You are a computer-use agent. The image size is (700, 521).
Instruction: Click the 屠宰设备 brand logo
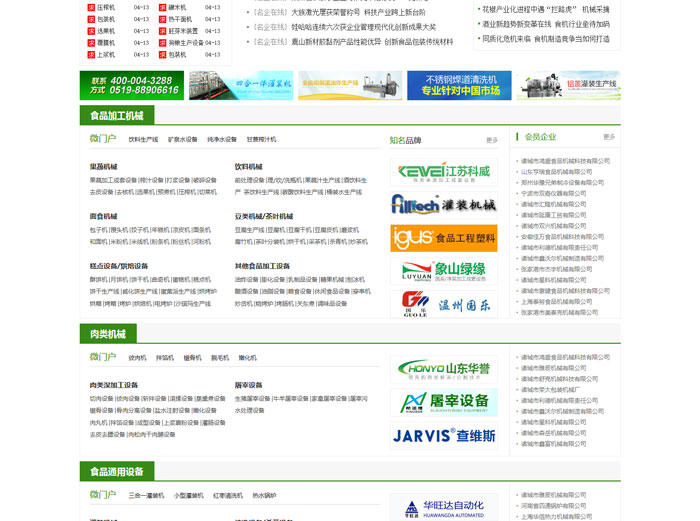click(x=443, y=402)
